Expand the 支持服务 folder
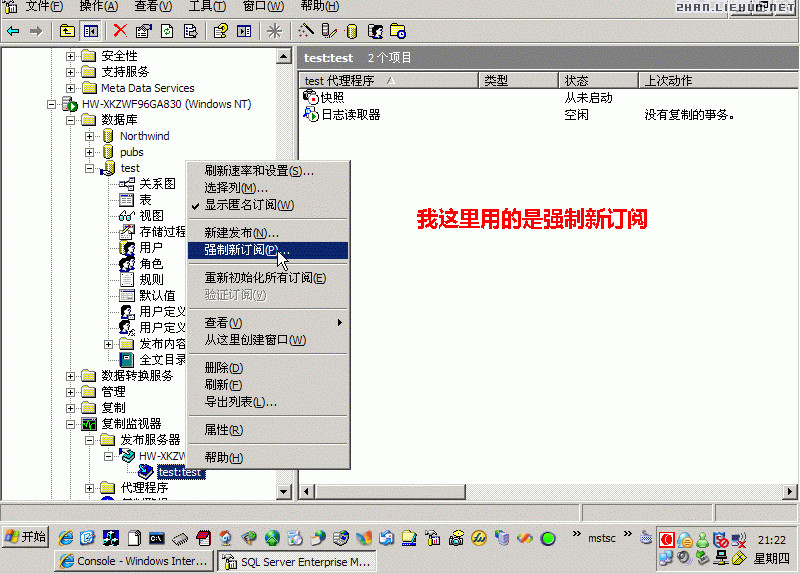This screenshot has height=574, width=800. click(x=70, y=72)
